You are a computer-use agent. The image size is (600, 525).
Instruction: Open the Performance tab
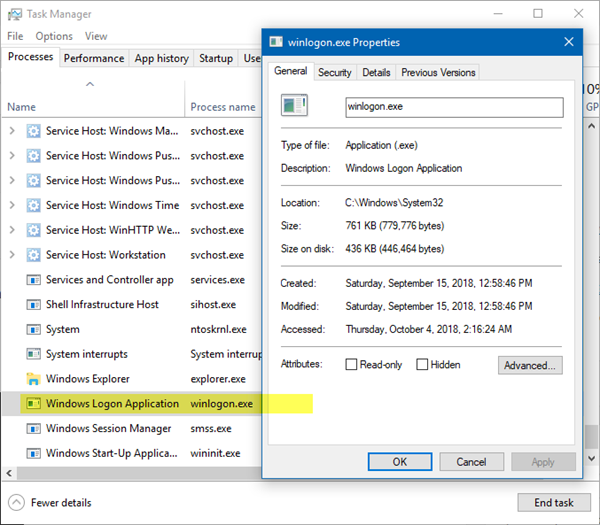click(94, 58)
